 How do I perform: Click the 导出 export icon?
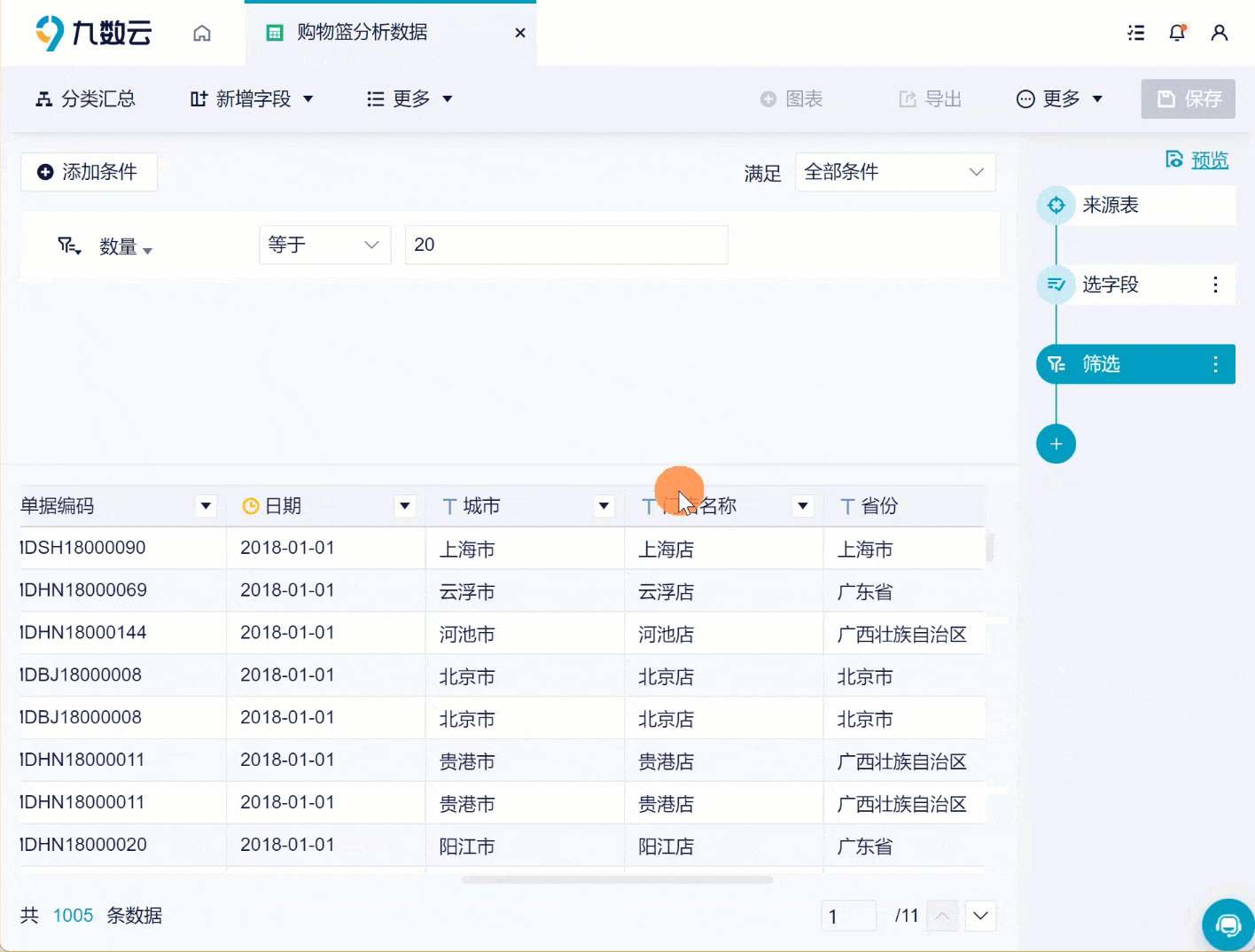click(906, 98)
